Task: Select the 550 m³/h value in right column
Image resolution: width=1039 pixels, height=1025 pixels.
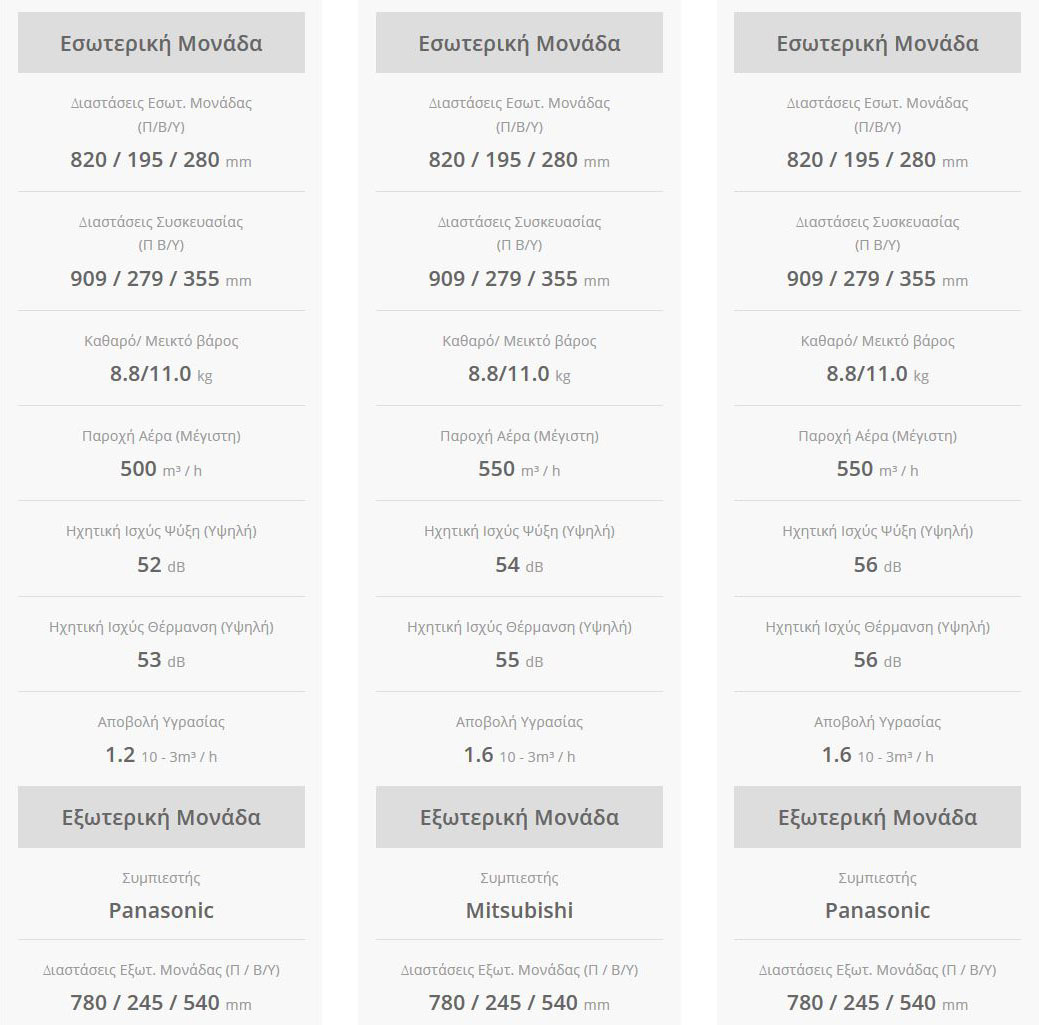Action: [x=855, y=469]
